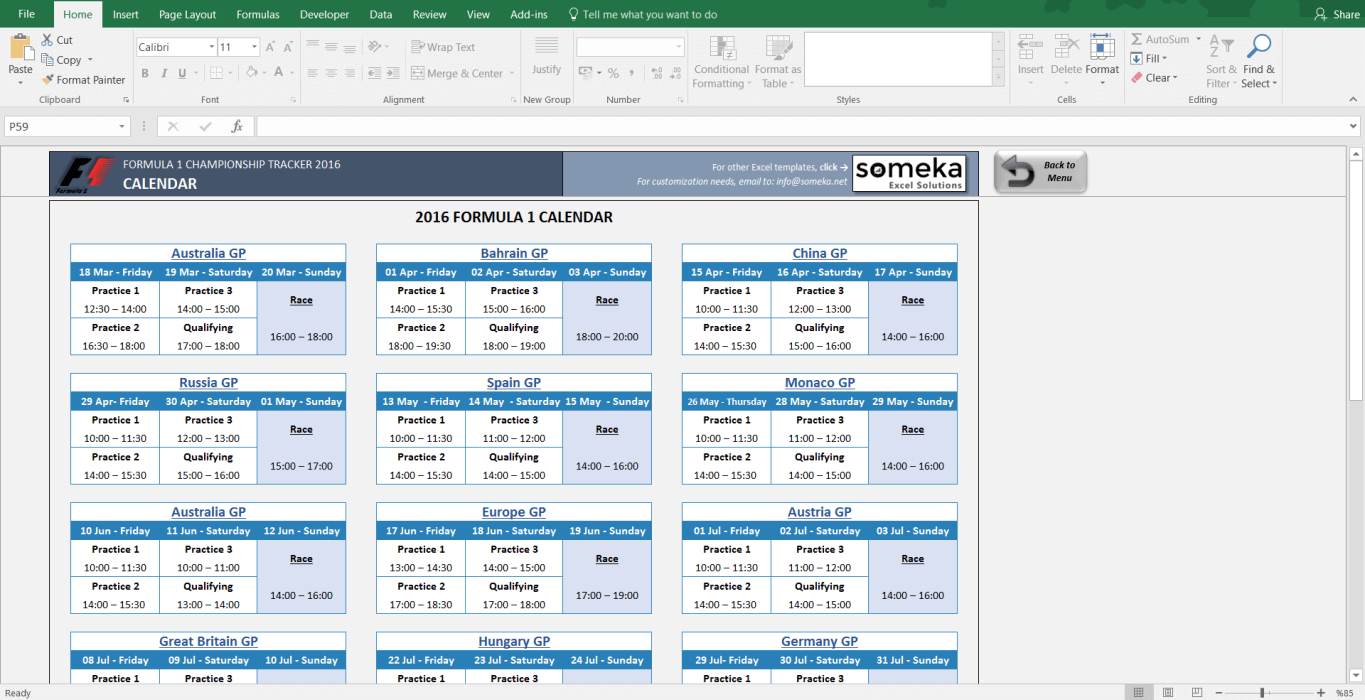The height and width of the screenshot is (700, 1365).
Task: Click the Tell me what you want search field
Action: (x=642, y=14)
